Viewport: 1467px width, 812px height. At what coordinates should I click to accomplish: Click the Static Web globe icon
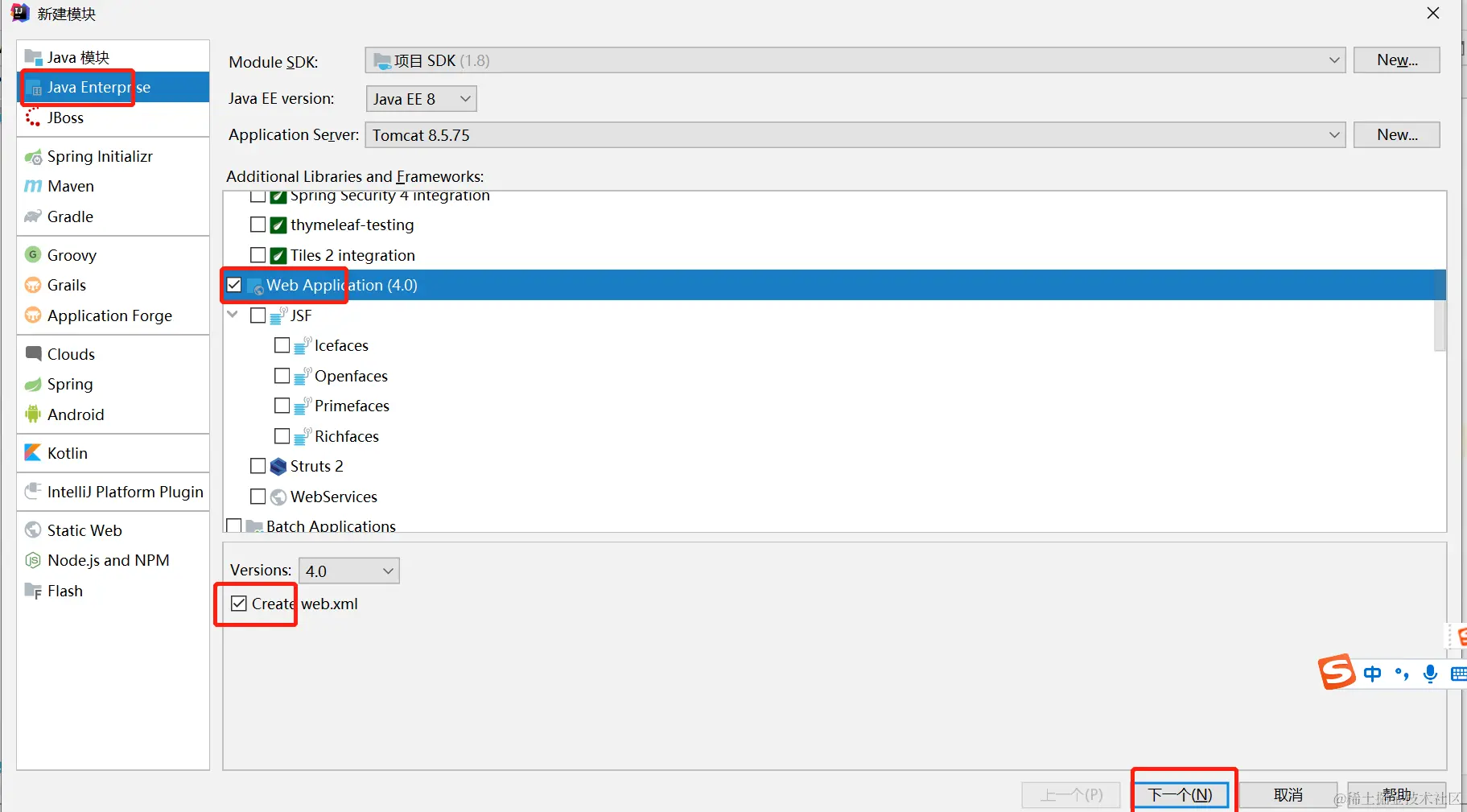(x=33, y=530)
